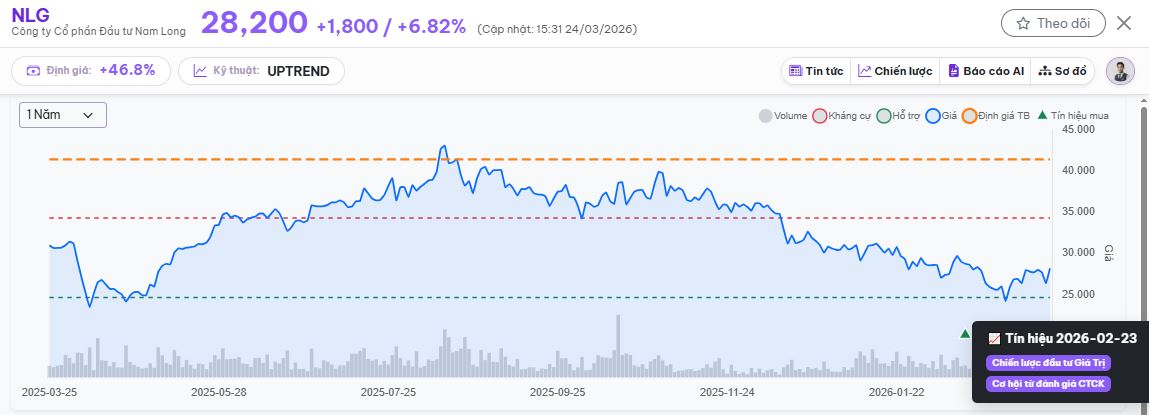The width and height of the screenshot is (1149, 415).
Task: Click the line chart icon beside Chiến lược
Action: [864, 71]
